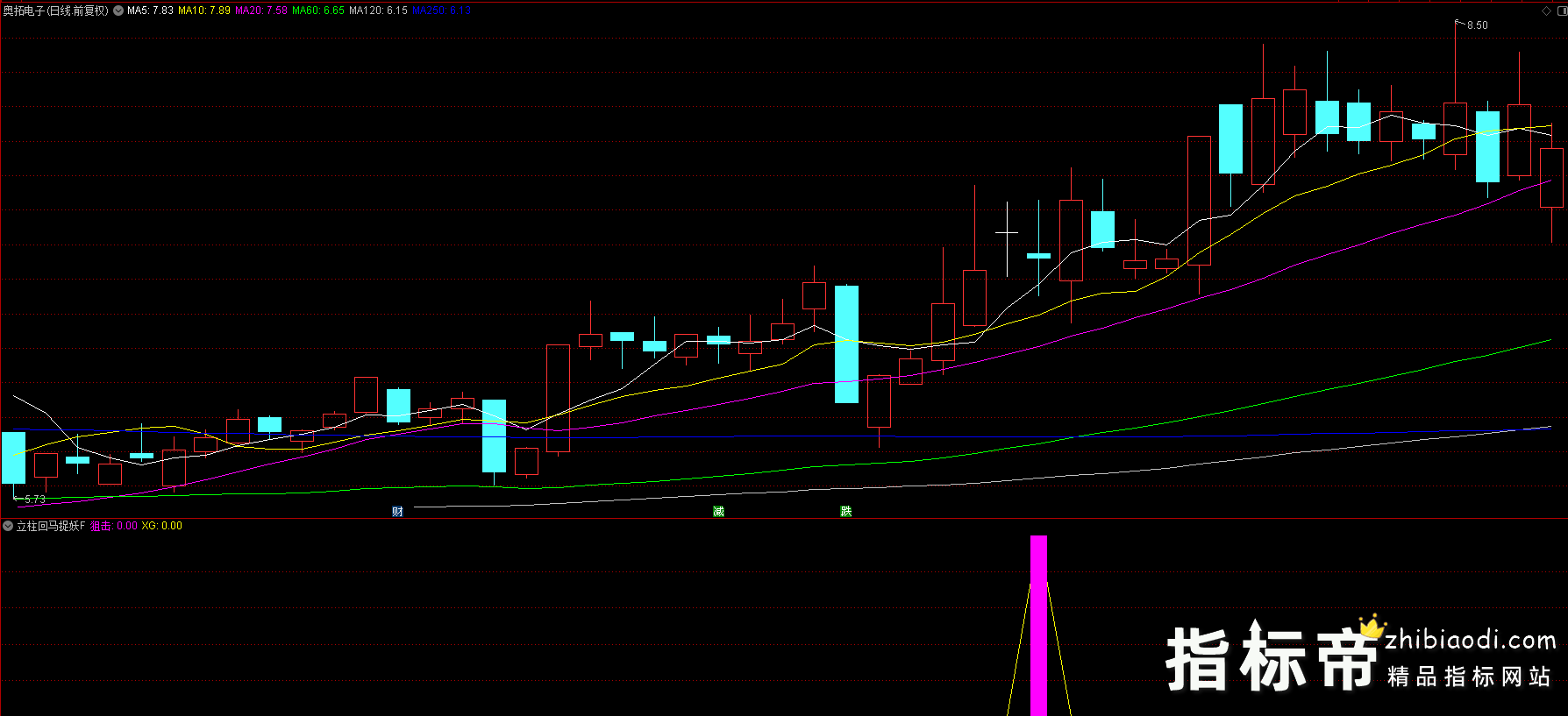
Task: Select the MA20: 7.58 label
Action: pyautogui.click(x=261, y=11)
